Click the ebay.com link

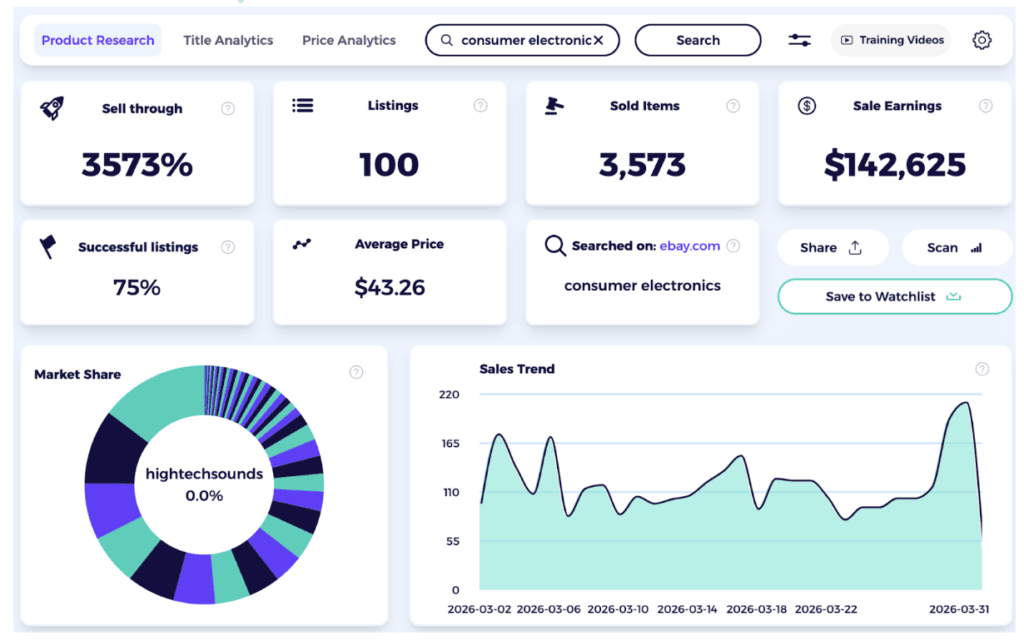click(x=689, y=245)
